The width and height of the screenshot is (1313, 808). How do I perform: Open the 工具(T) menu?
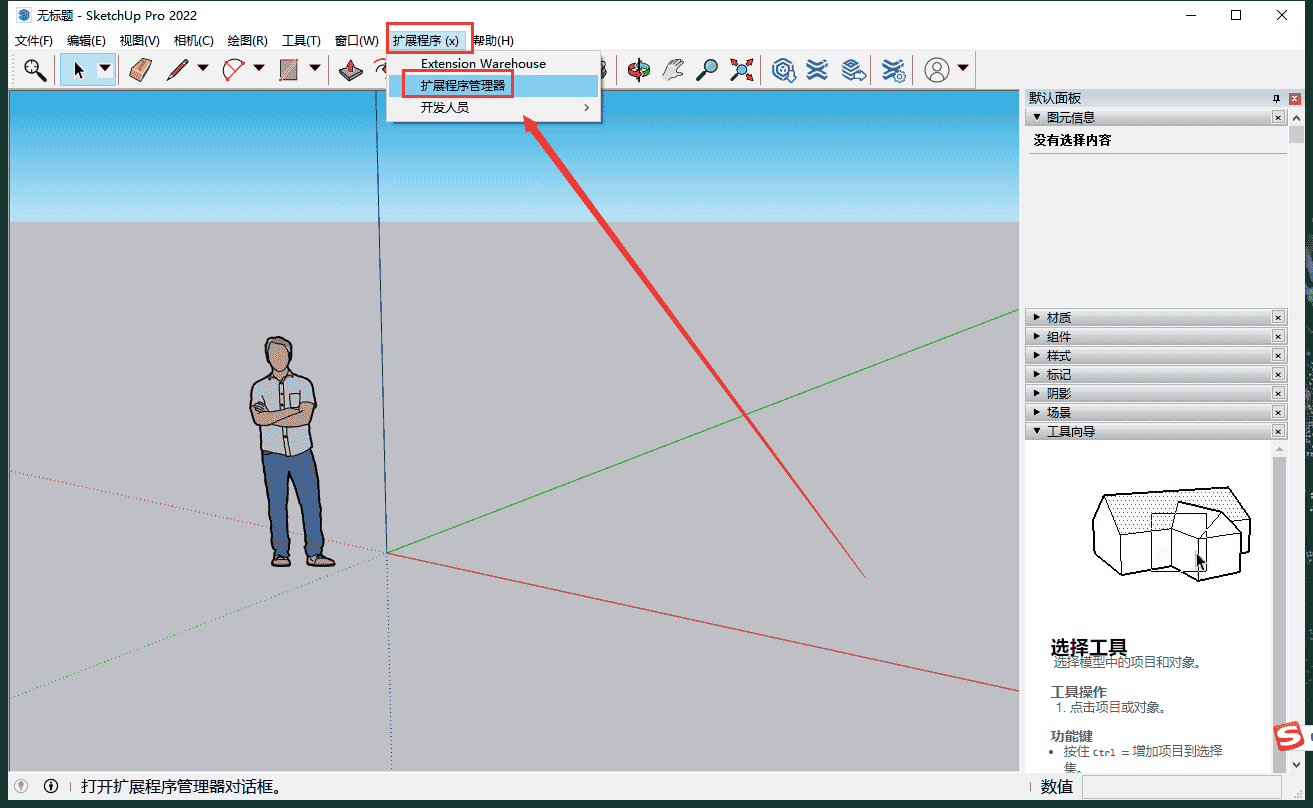pos(301,41)
